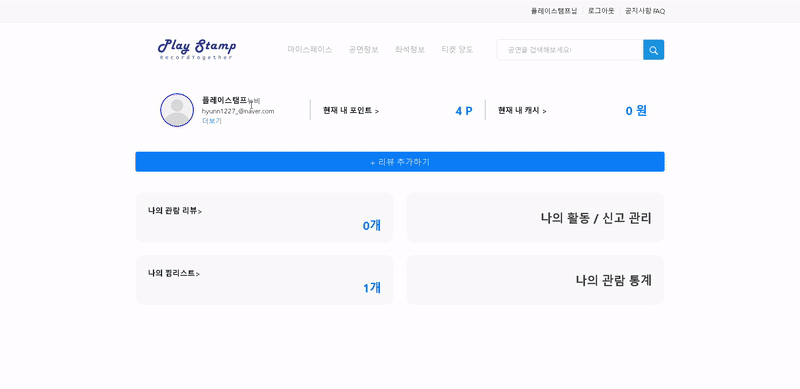Viewport: 800px width, 389px height.
Task: Click the 0 원 cash value
Action: coord(636,111)
